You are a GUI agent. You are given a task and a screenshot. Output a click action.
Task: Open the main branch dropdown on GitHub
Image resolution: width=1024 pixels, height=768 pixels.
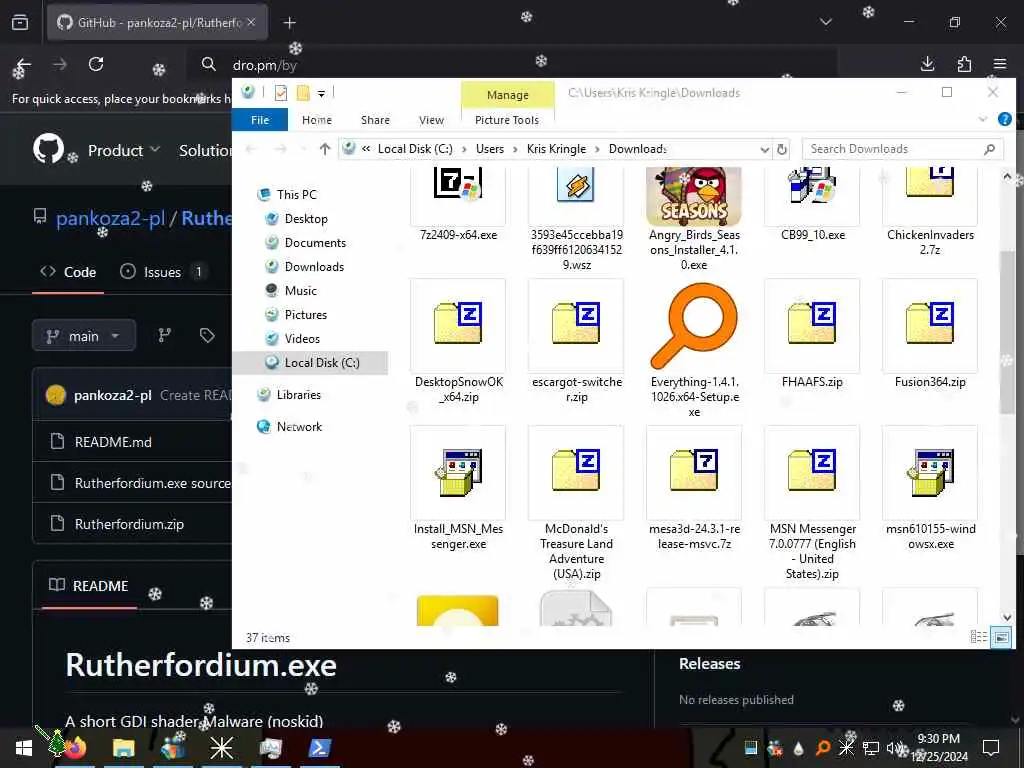coord(84,336)
